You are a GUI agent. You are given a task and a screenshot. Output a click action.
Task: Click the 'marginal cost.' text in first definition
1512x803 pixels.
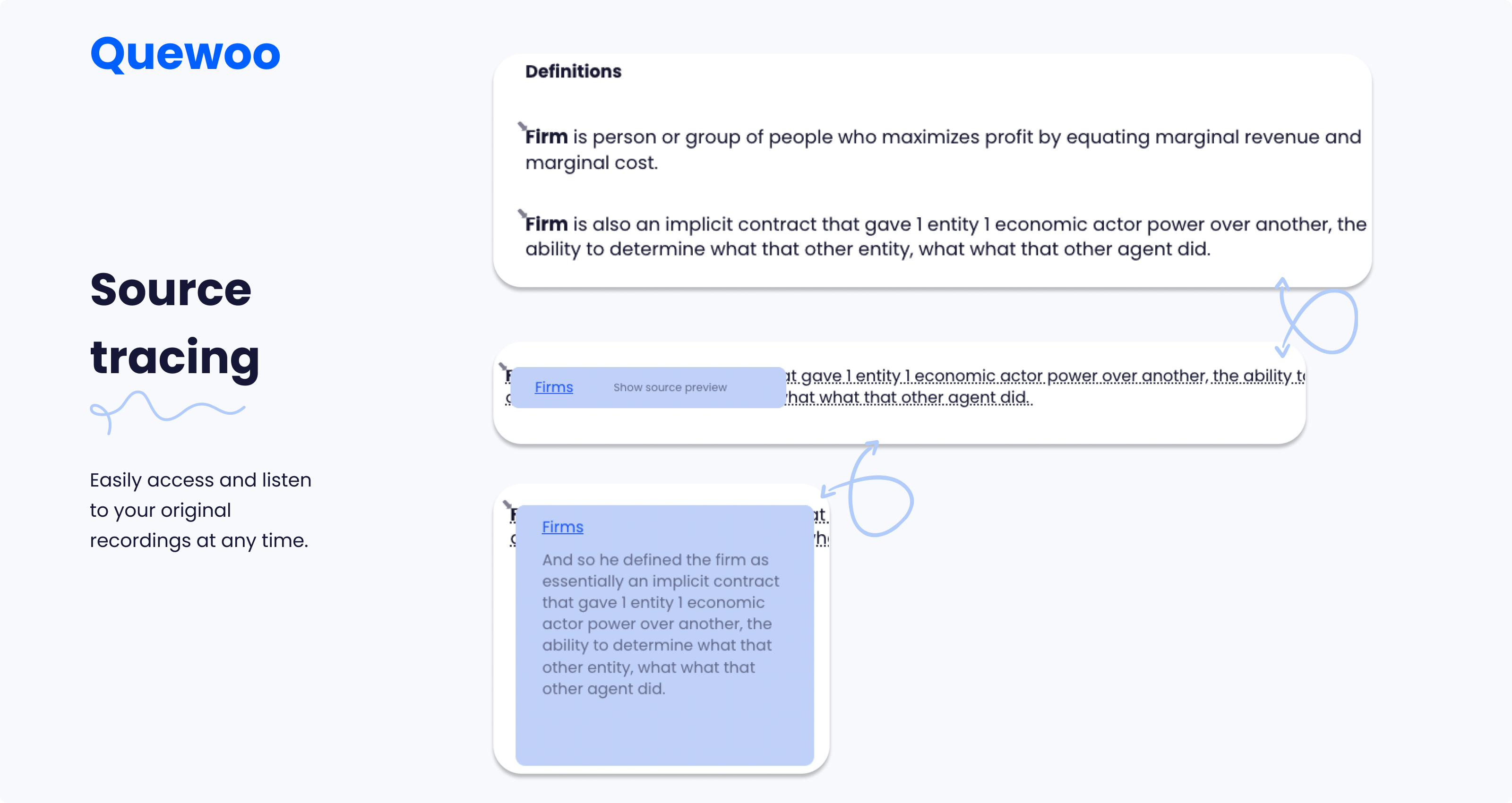(591, 162)
